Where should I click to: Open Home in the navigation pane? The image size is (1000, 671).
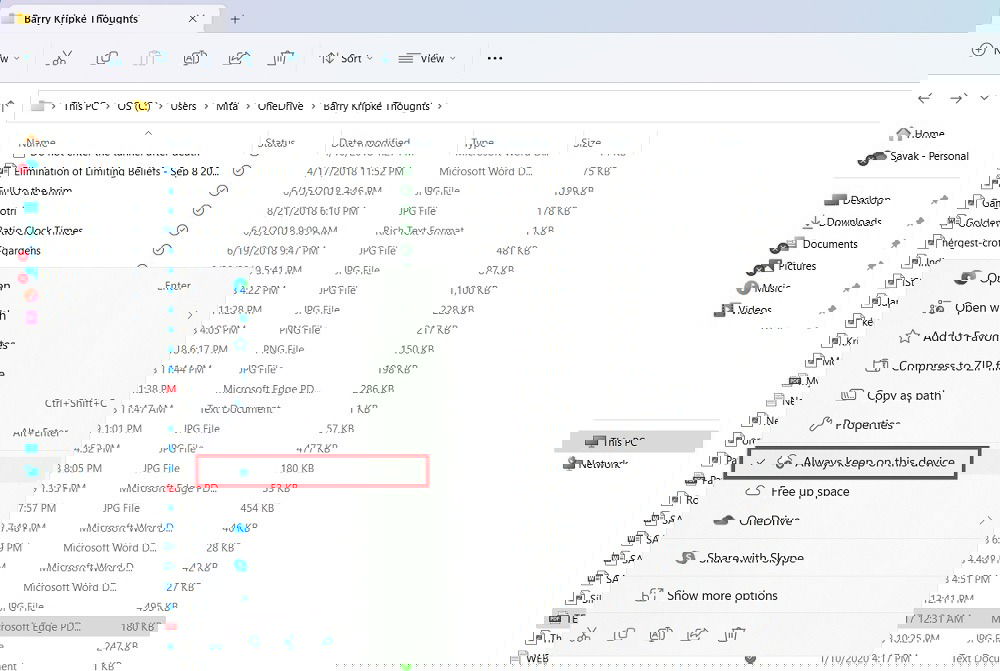(921, 134)
